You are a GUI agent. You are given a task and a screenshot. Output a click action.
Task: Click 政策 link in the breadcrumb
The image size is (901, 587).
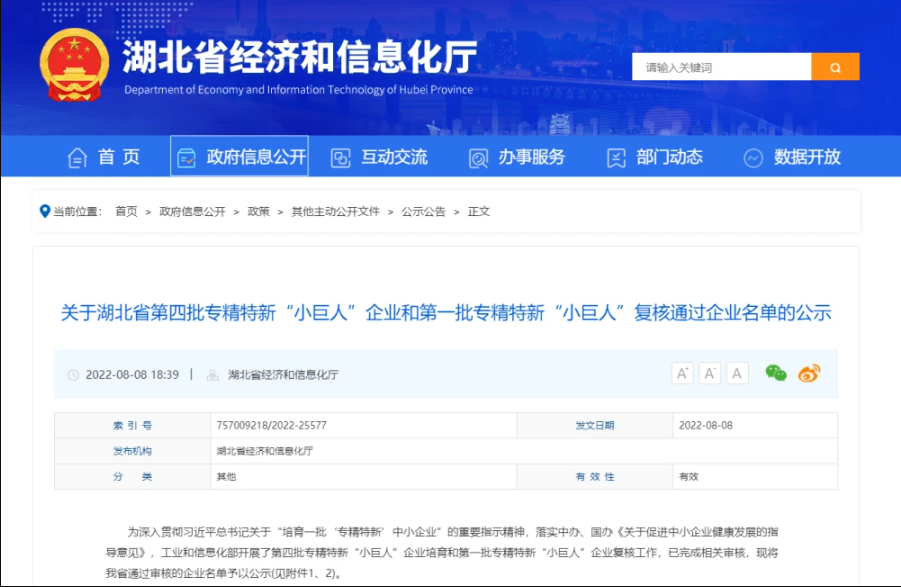(x=258, y=212)
